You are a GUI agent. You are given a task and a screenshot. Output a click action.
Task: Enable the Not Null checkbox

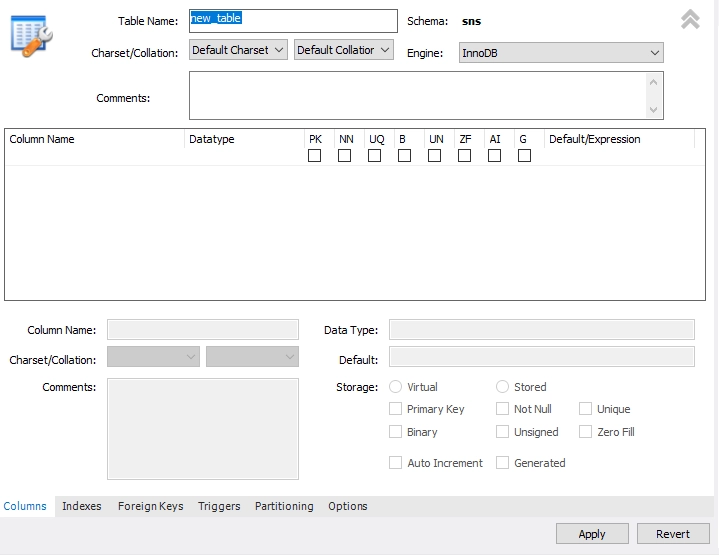pos(503,409)
